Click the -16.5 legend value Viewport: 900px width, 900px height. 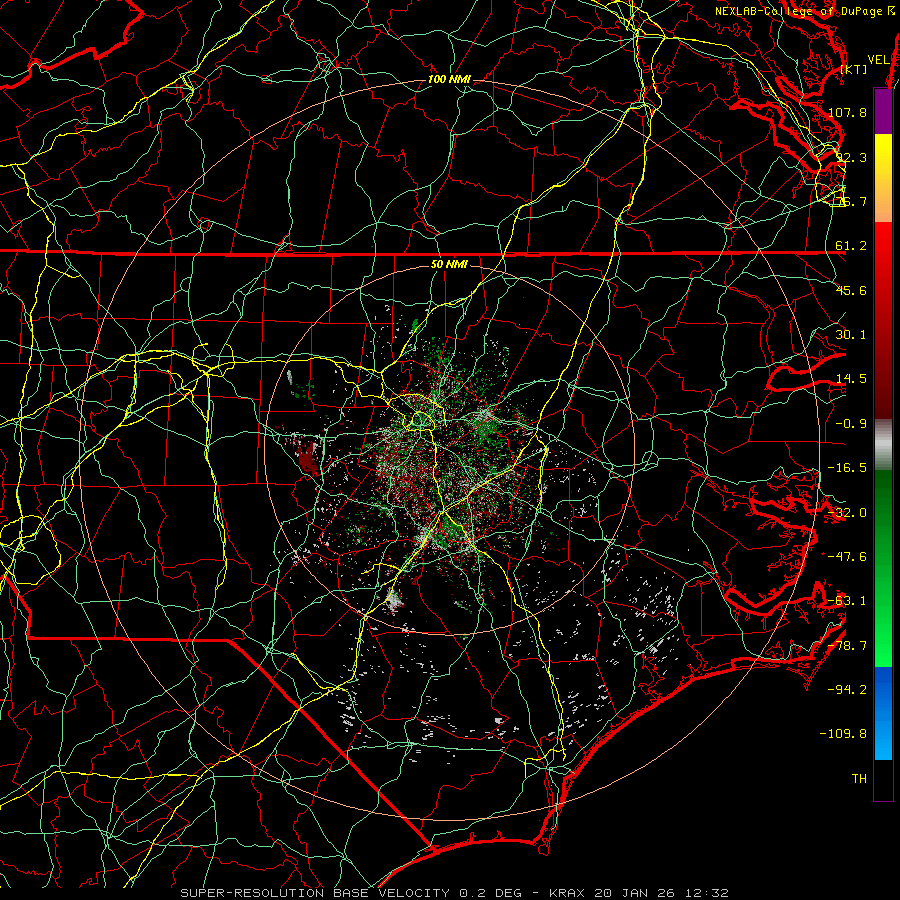point(847,468)
